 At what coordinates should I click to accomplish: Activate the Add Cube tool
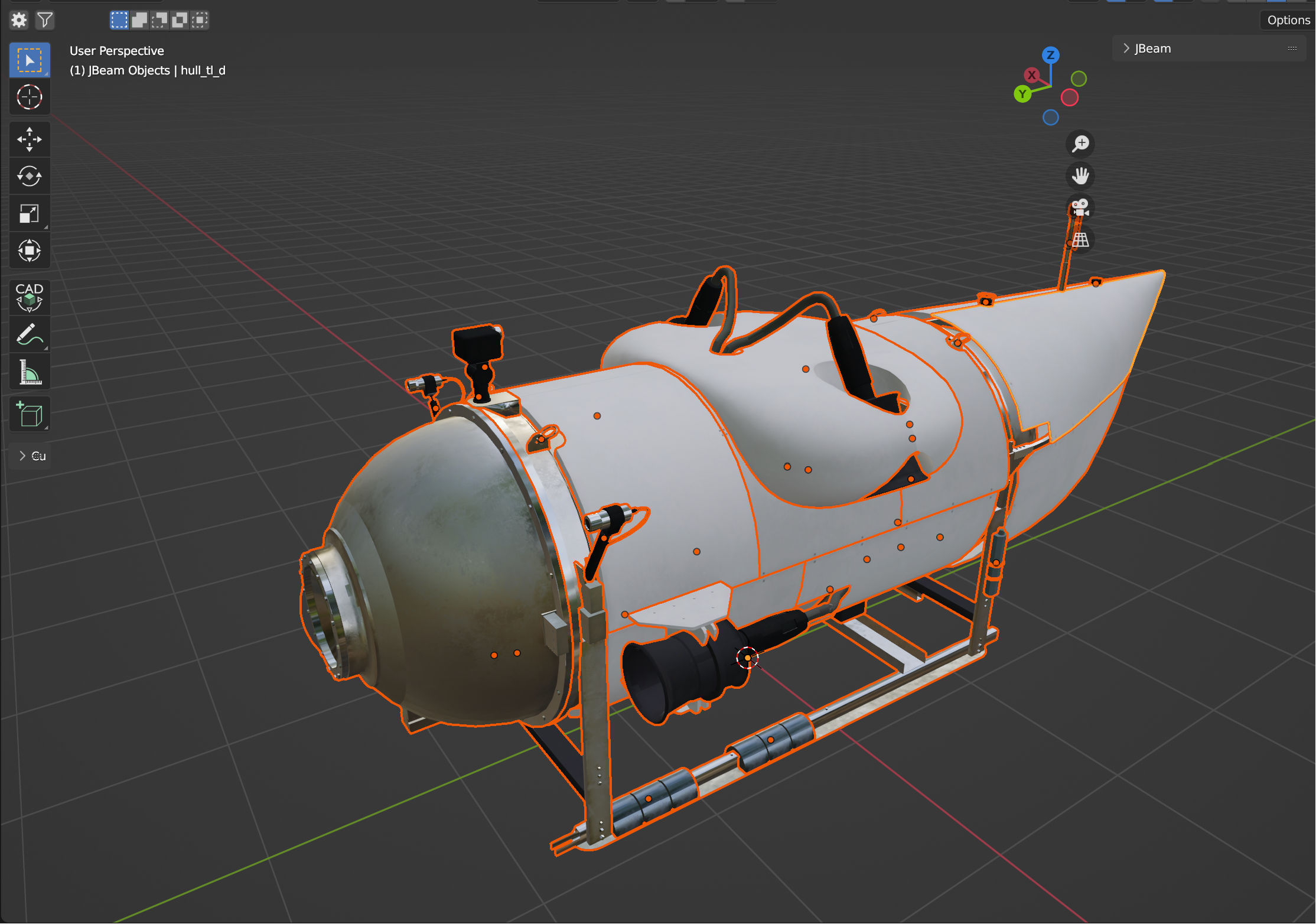click(x=30, y=414)
